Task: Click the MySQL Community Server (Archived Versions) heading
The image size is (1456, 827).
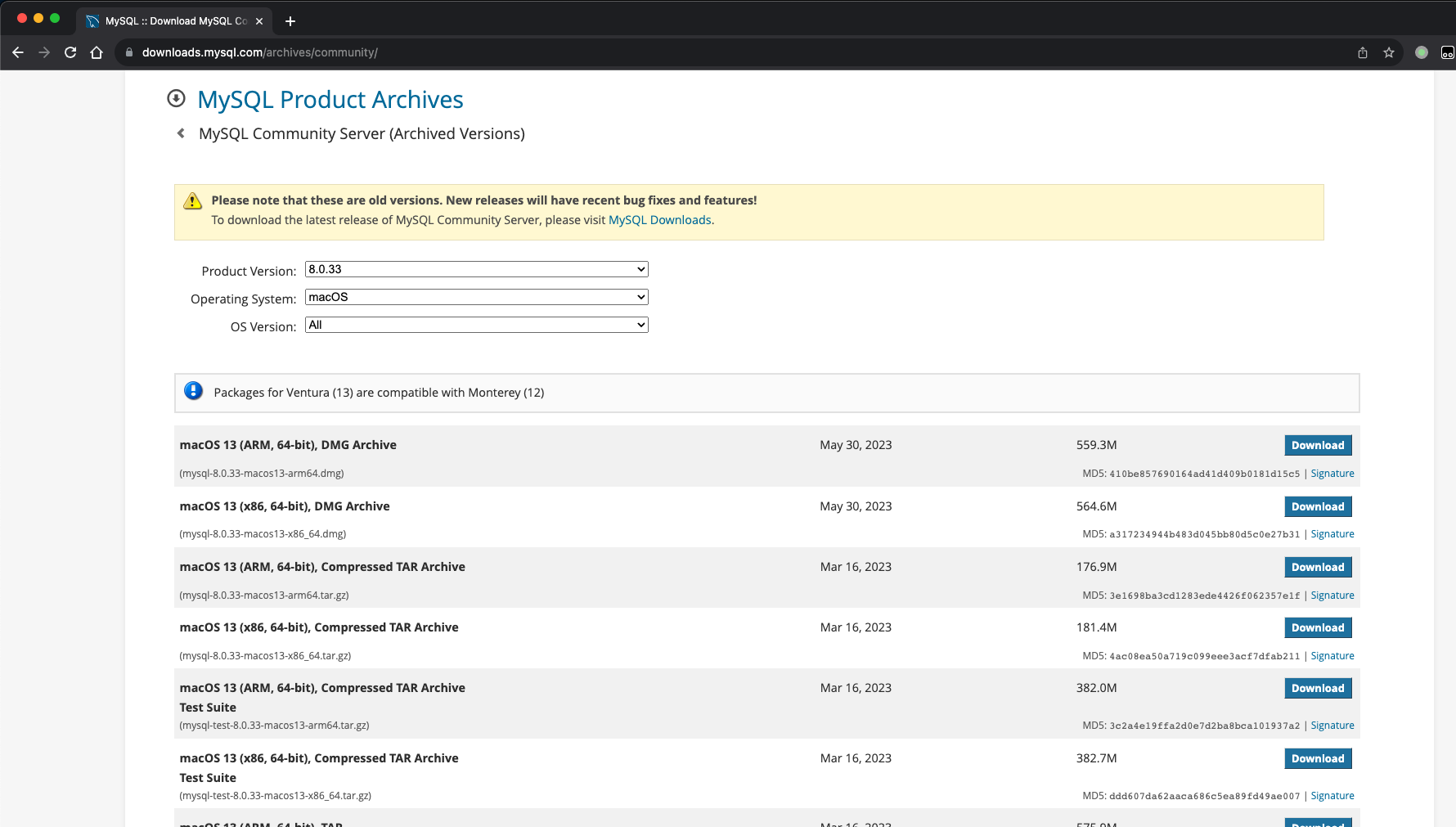Action: (x=362, y=133)
